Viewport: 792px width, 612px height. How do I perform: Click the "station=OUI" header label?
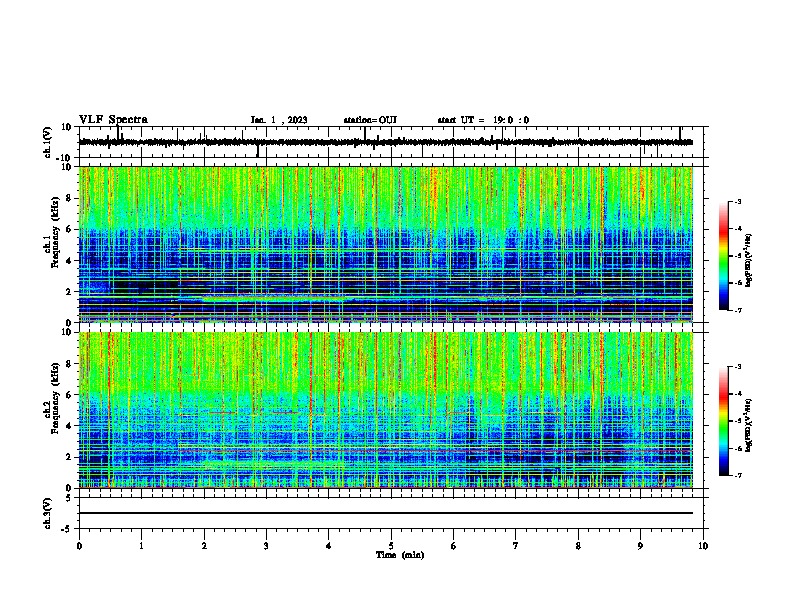click(x=370, y=120)
